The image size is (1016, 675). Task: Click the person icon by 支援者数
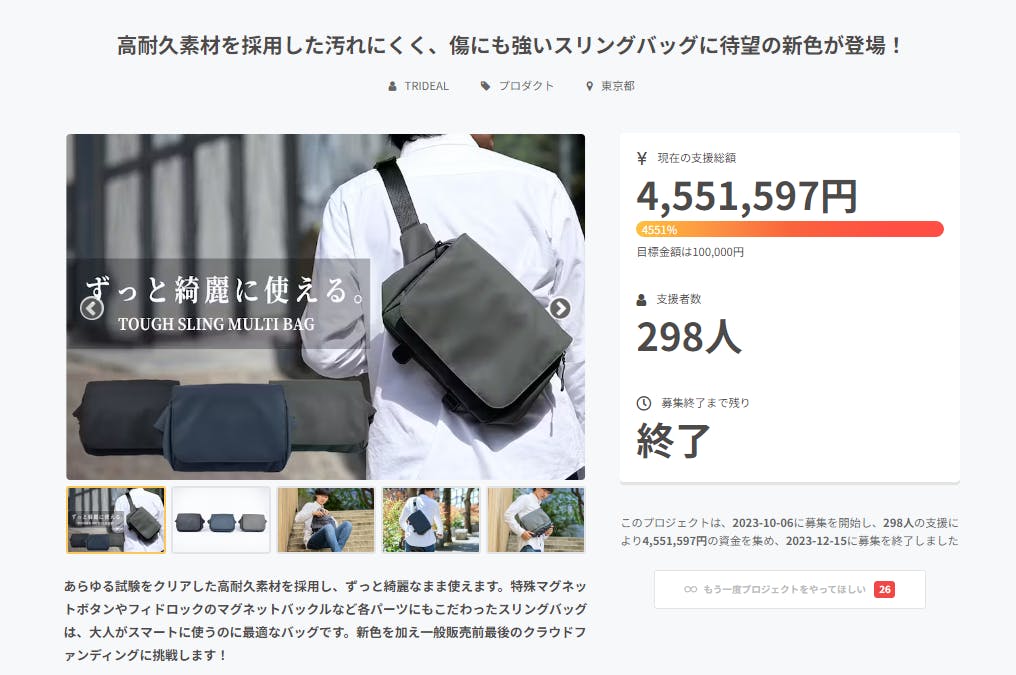(x=641, y=300)
